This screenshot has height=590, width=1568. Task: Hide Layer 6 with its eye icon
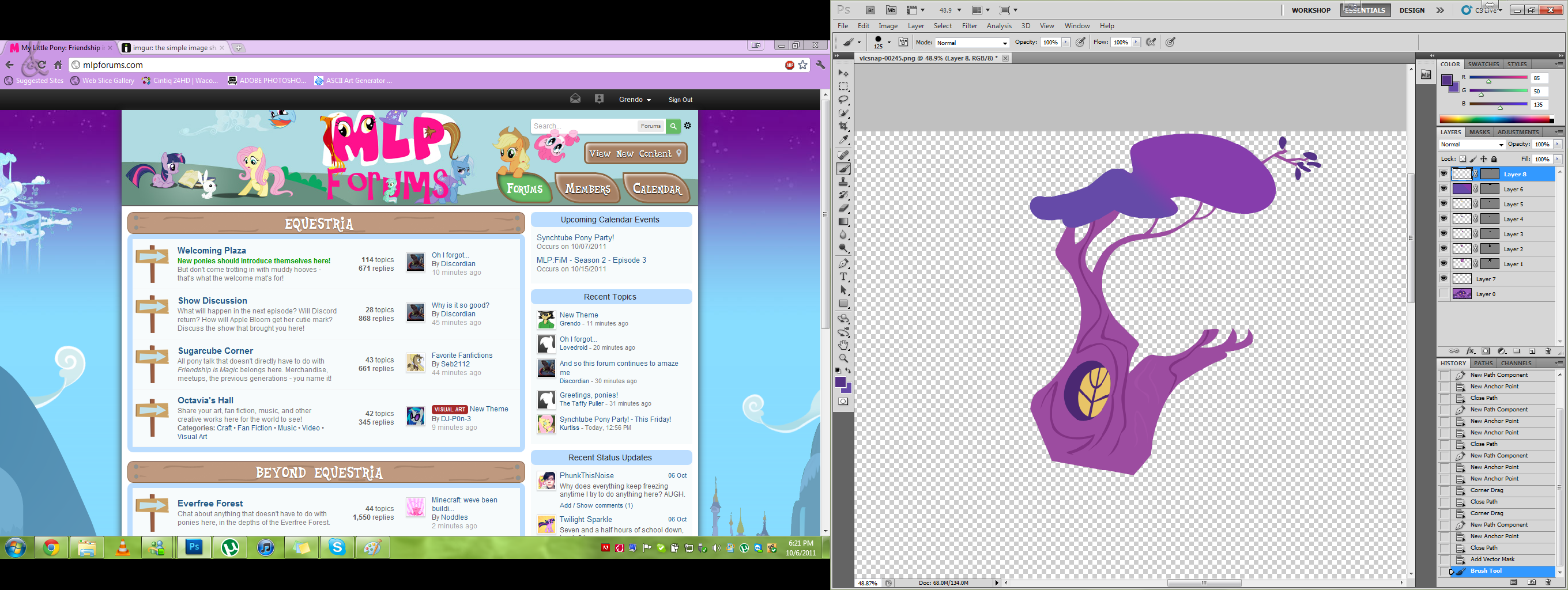tap(1444, 188)
